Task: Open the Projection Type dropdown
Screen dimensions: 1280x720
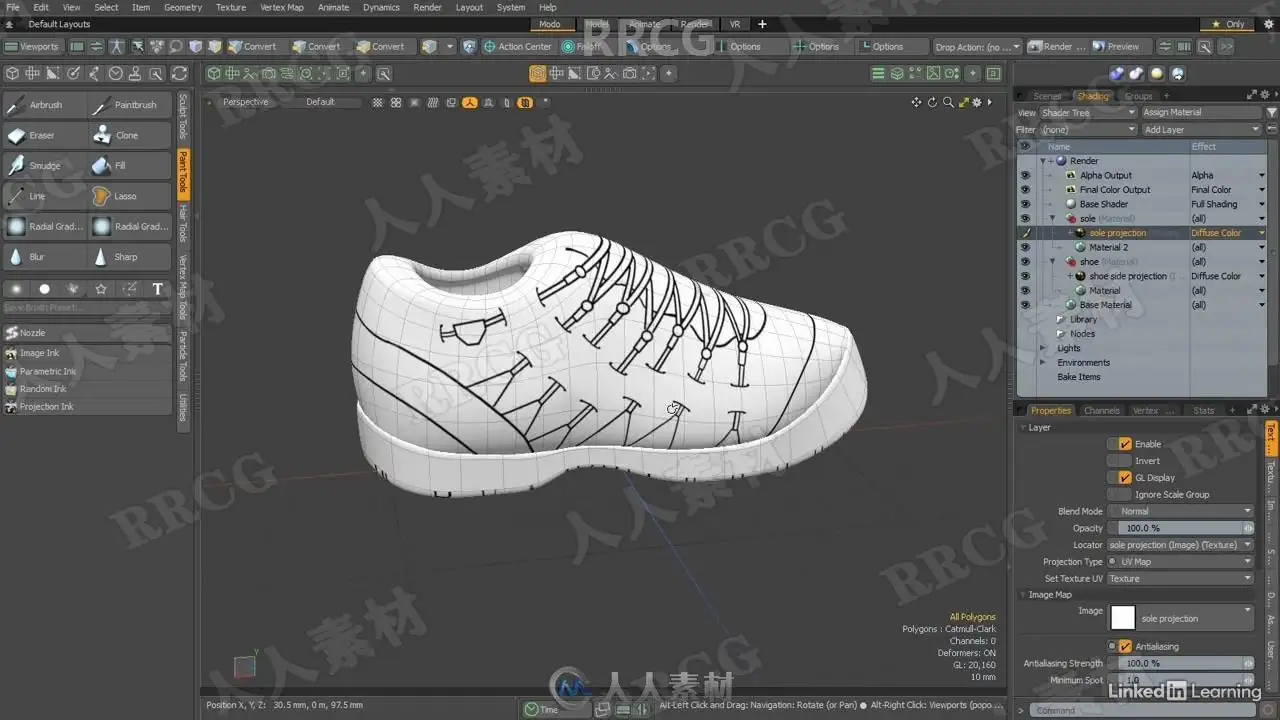Action: pyautogui.click(x=1180, y=562)
